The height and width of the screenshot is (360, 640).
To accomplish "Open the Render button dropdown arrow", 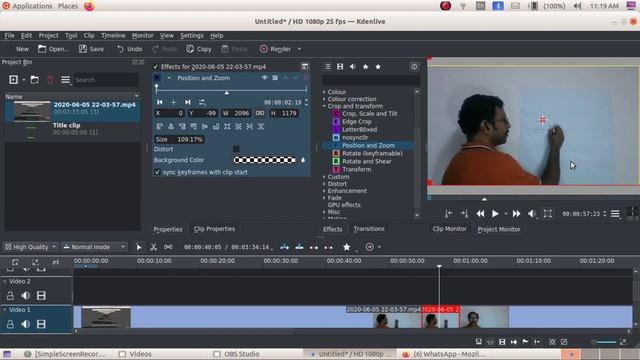I will (x=299, y=49).
